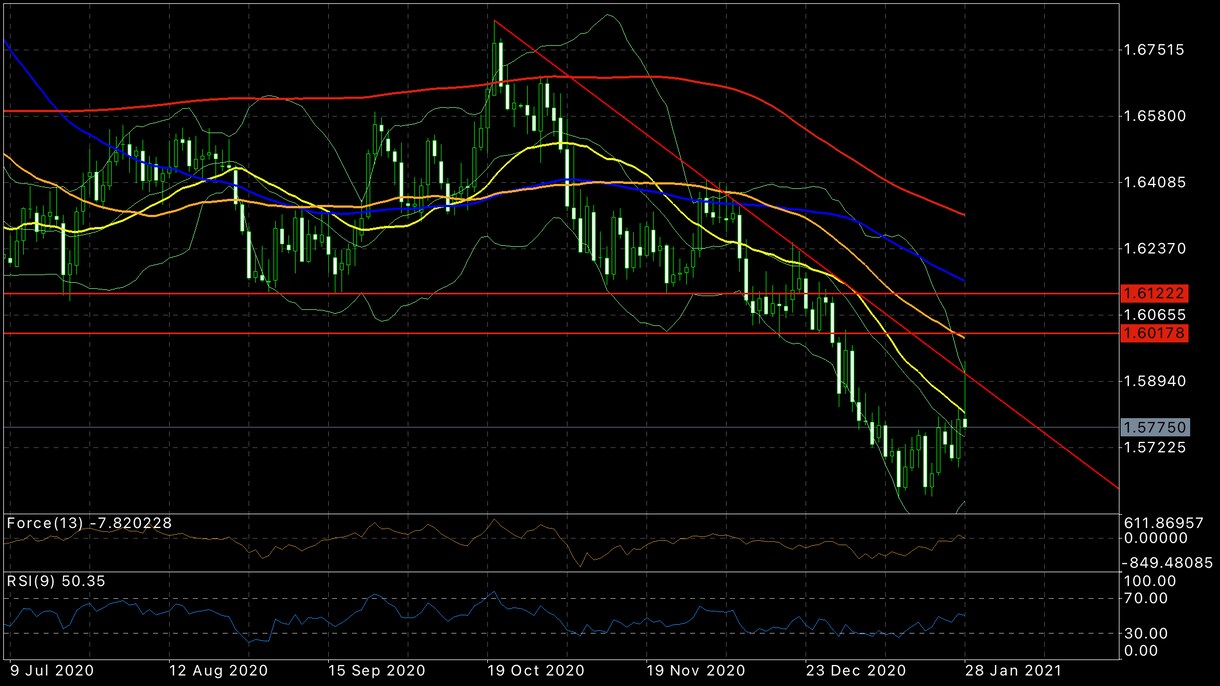1220x686 pixels.
Task: Select the 30.00 RSI scale value
Action: 1147,633
